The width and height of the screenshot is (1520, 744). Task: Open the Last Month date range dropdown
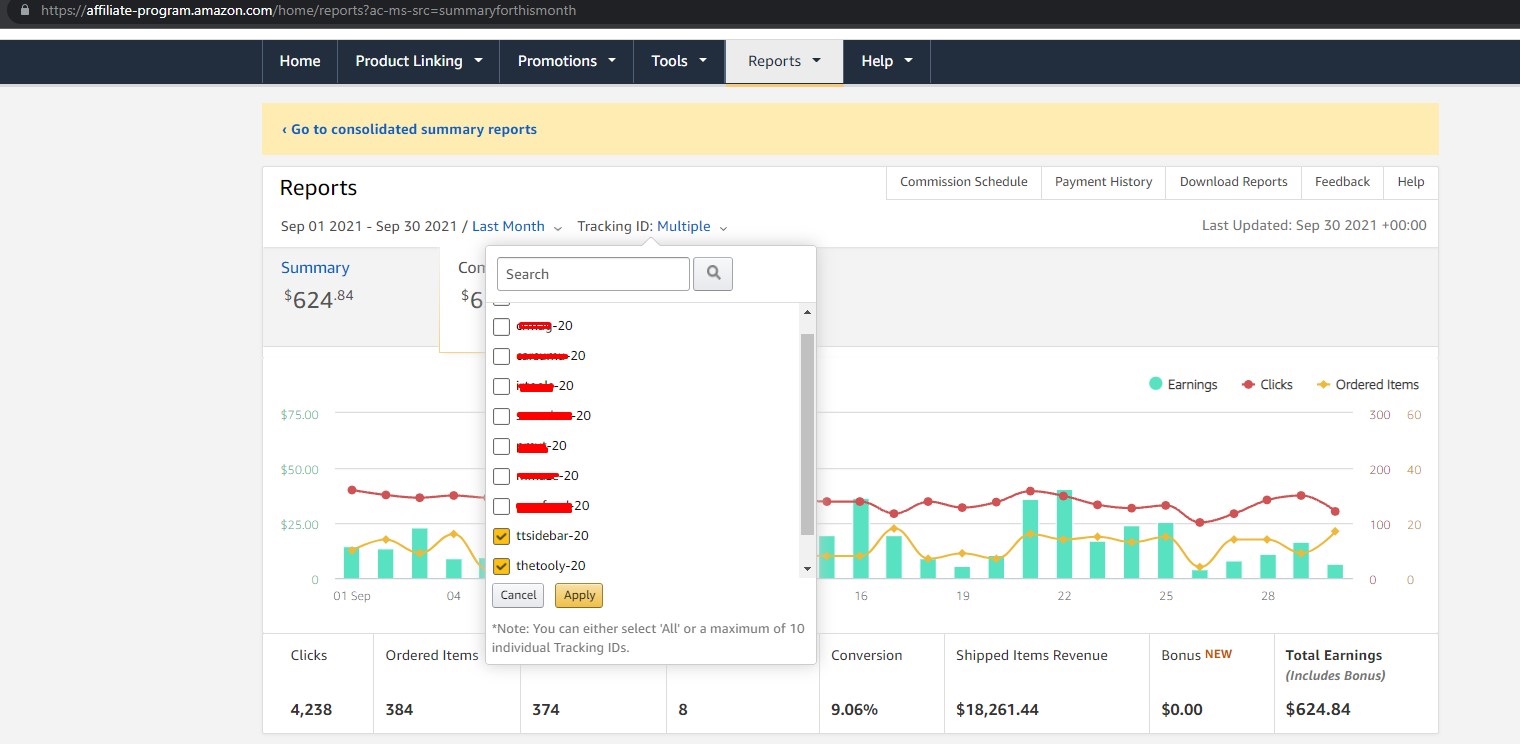click(517, 226)
